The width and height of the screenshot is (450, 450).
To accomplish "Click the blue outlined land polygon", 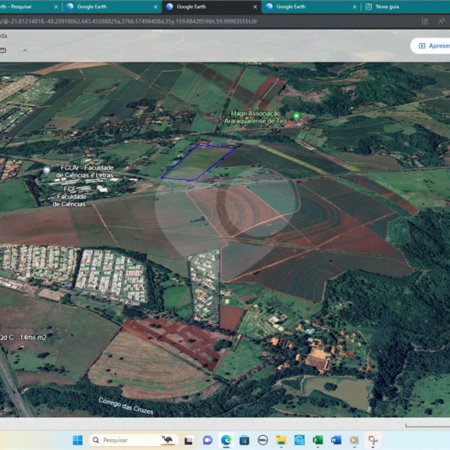I will (x=198, y=163).
